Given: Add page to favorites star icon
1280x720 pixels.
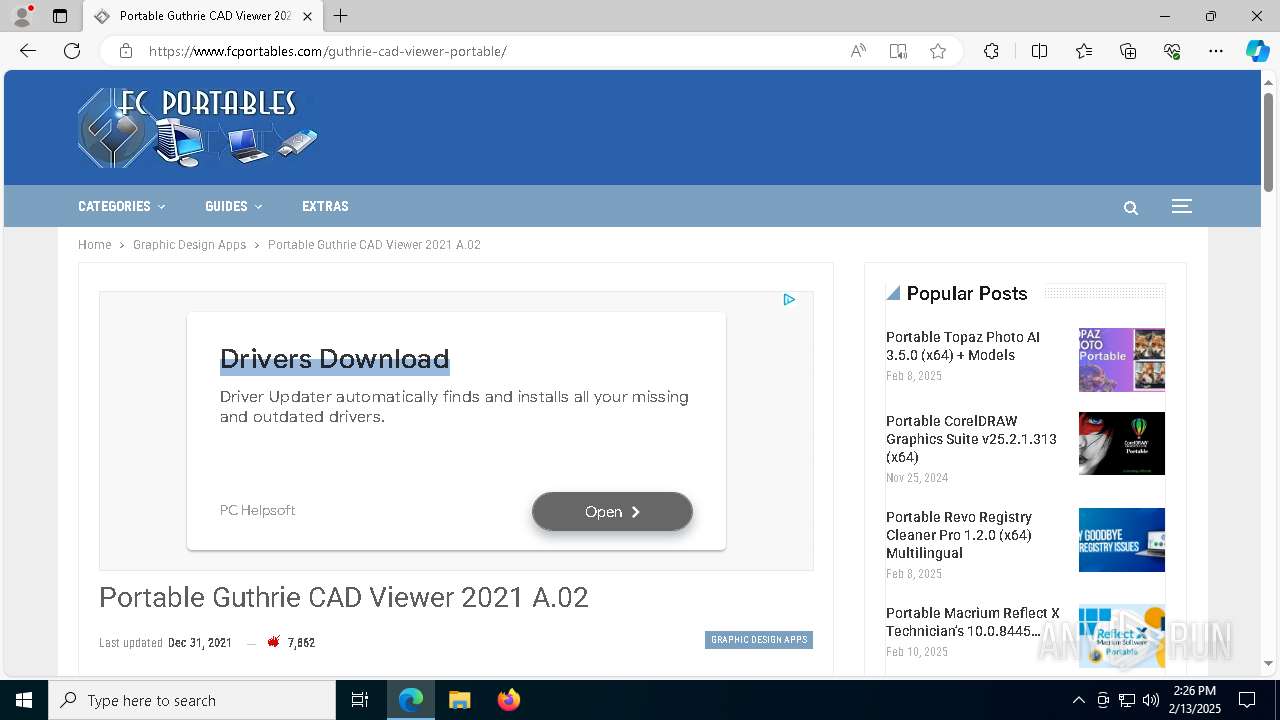Looking at the screenshot, I should [938, 51].
